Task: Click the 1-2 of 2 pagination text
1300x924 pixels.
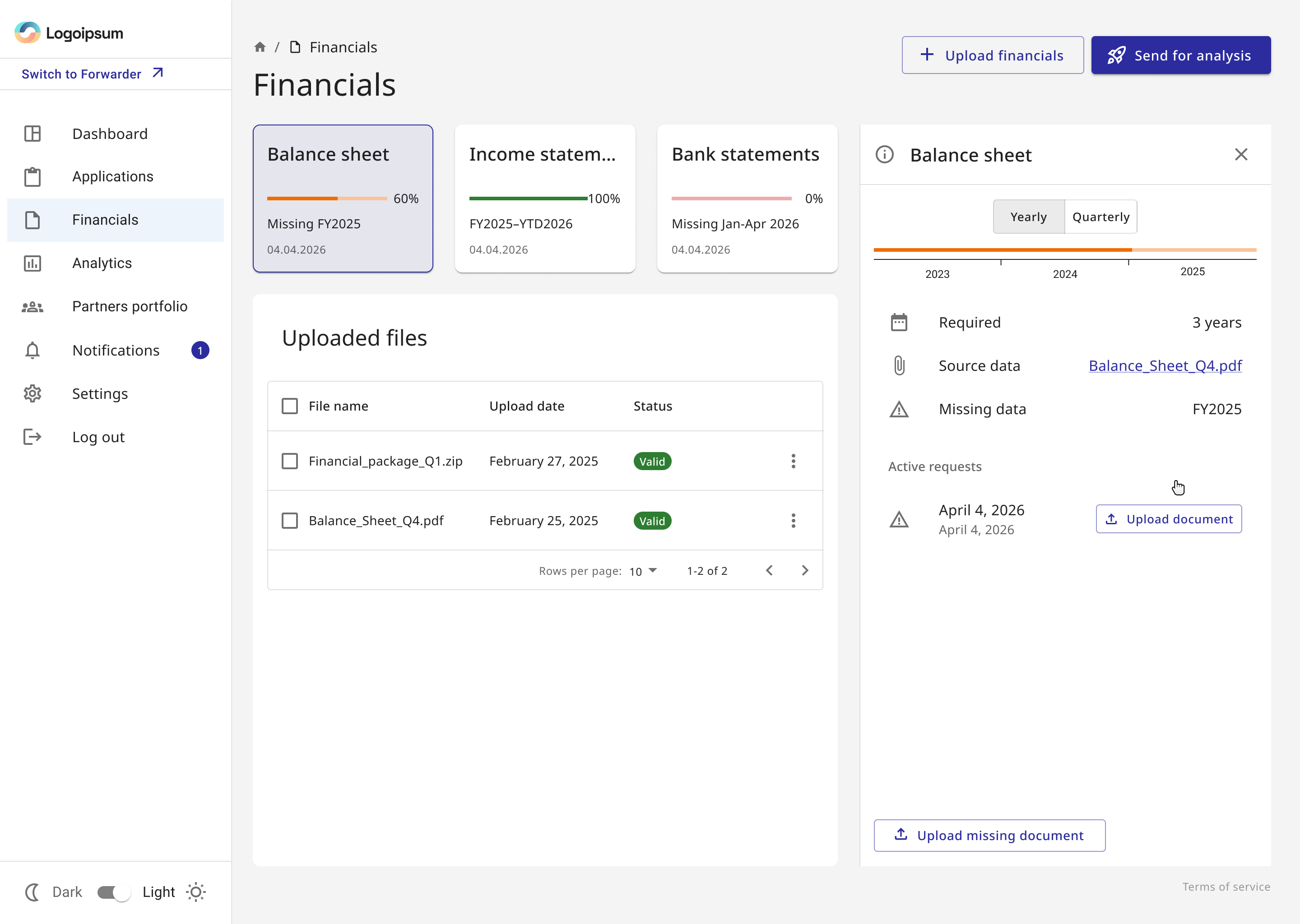Action: [x=707, y=571]
